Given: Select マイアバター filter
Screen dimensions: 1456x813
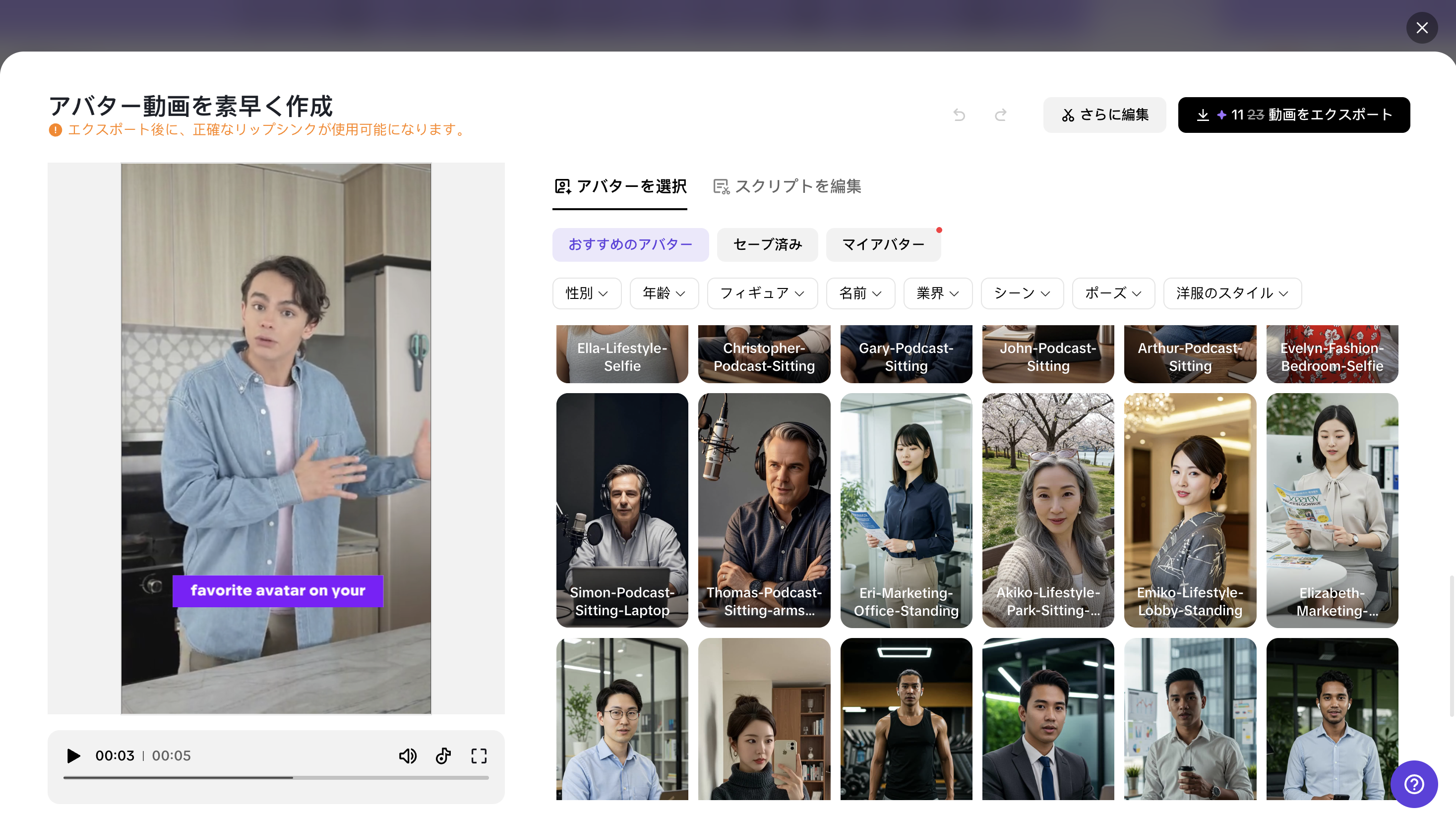Looking at the screenshot, I should (883, 244).
